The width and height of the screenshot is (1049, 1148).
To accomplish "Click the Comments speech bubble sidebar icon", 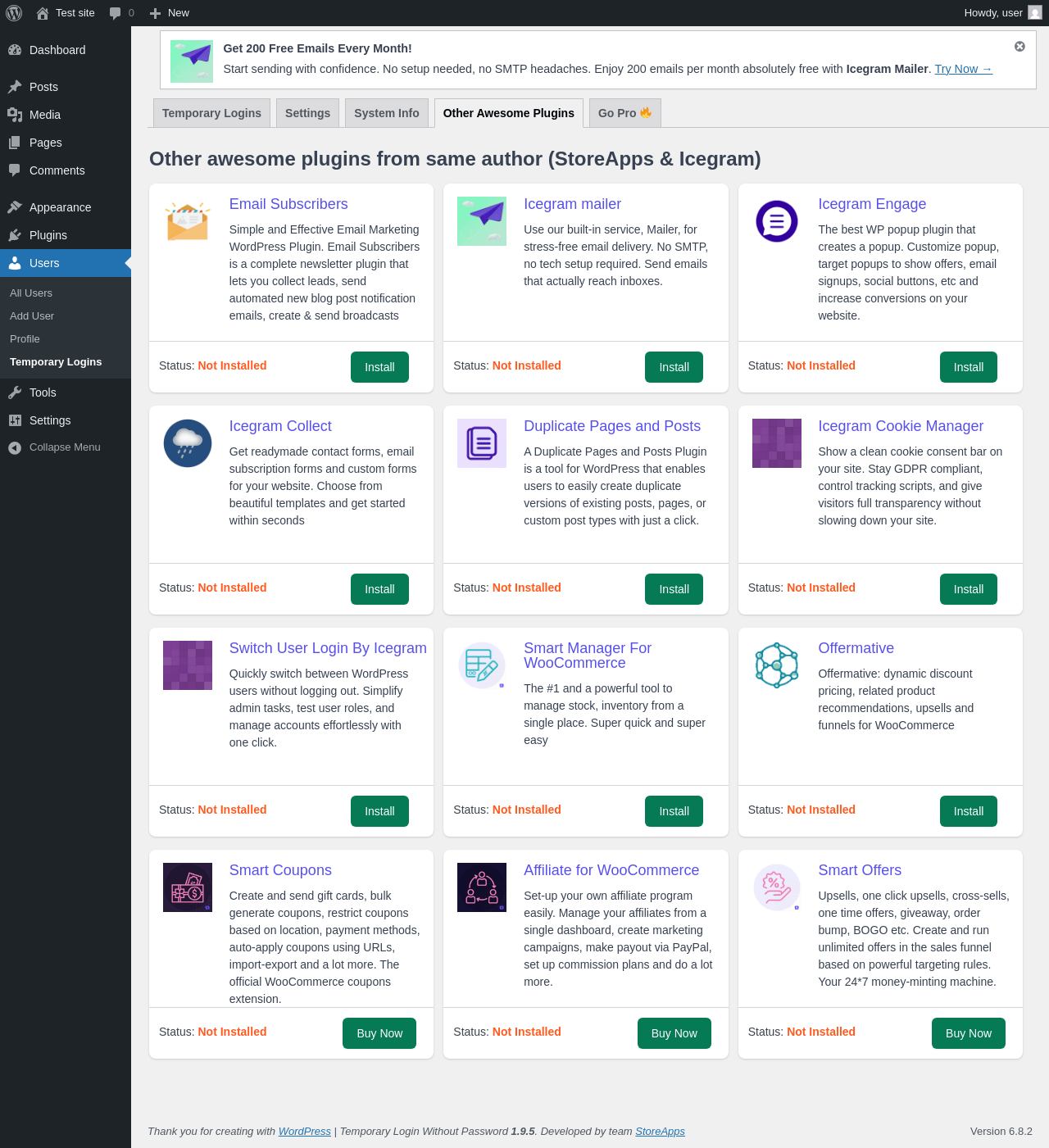I will [15, 170].
